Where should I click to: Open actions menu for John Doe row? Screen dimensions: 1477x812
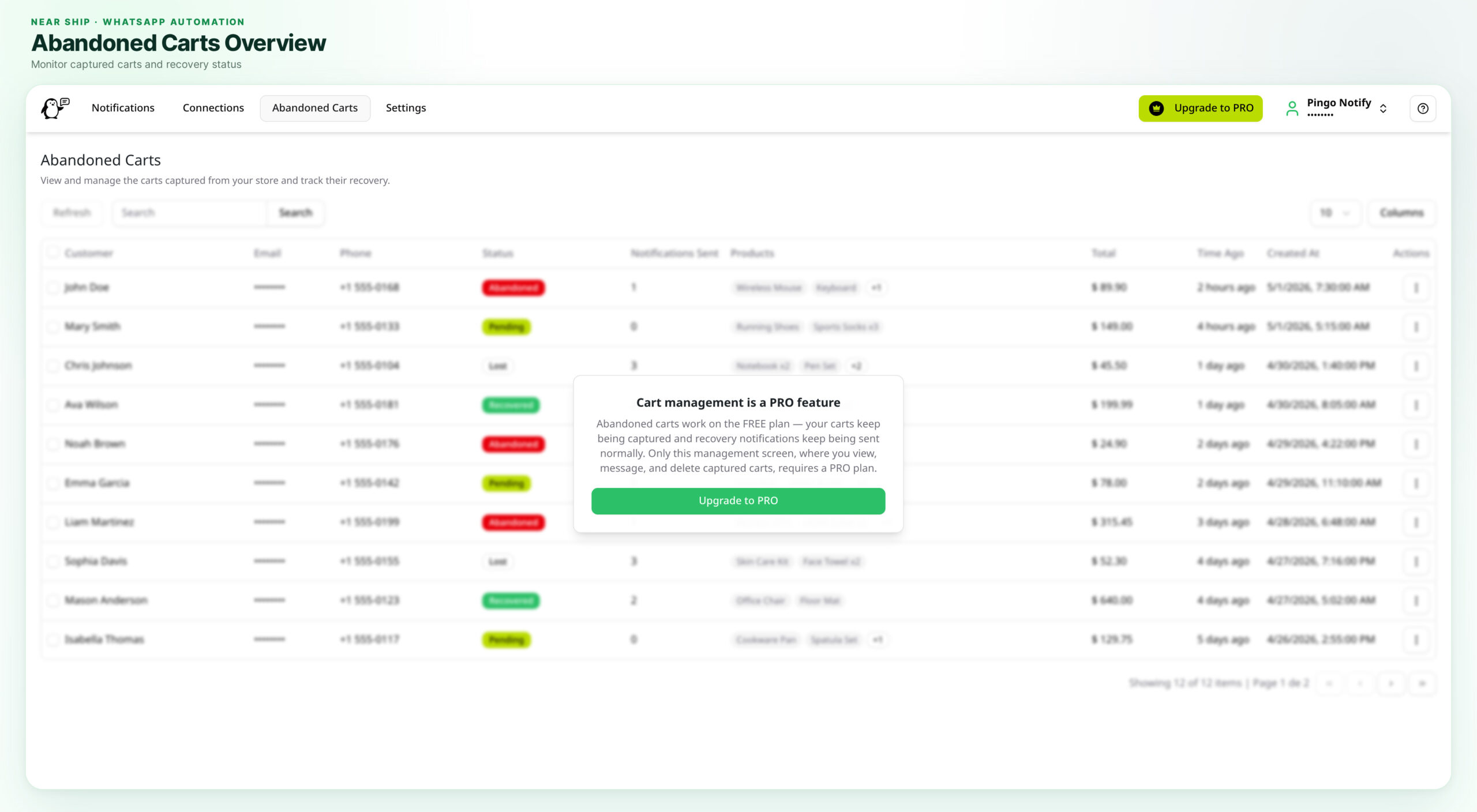pyautogui.click(x=1416, y=287)
